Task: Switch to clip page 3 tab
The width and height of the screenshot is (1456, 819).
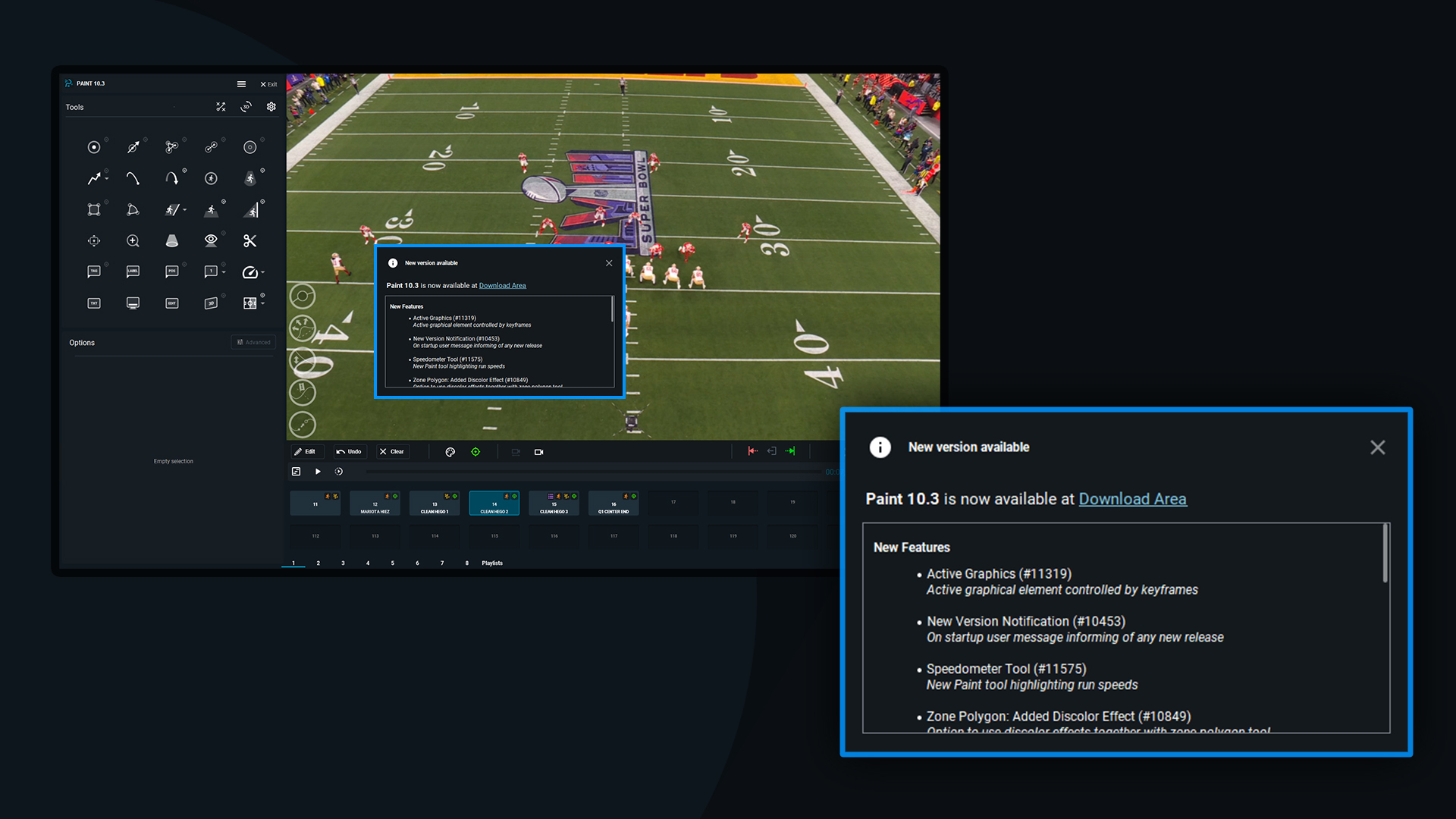Action: click(x=343, y=563)
